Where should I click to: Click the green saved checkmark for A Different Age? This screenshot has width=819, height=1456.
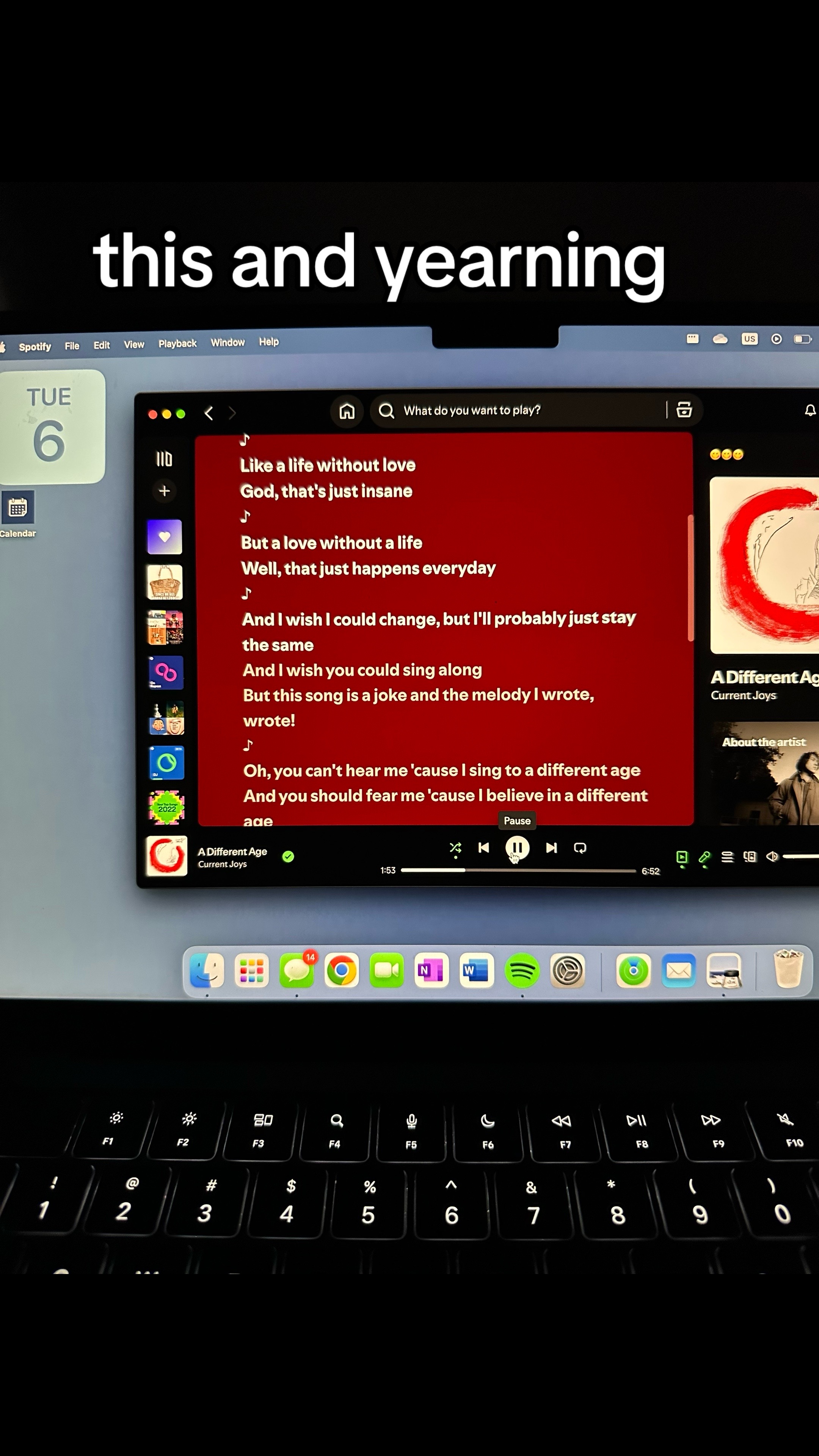288,857
